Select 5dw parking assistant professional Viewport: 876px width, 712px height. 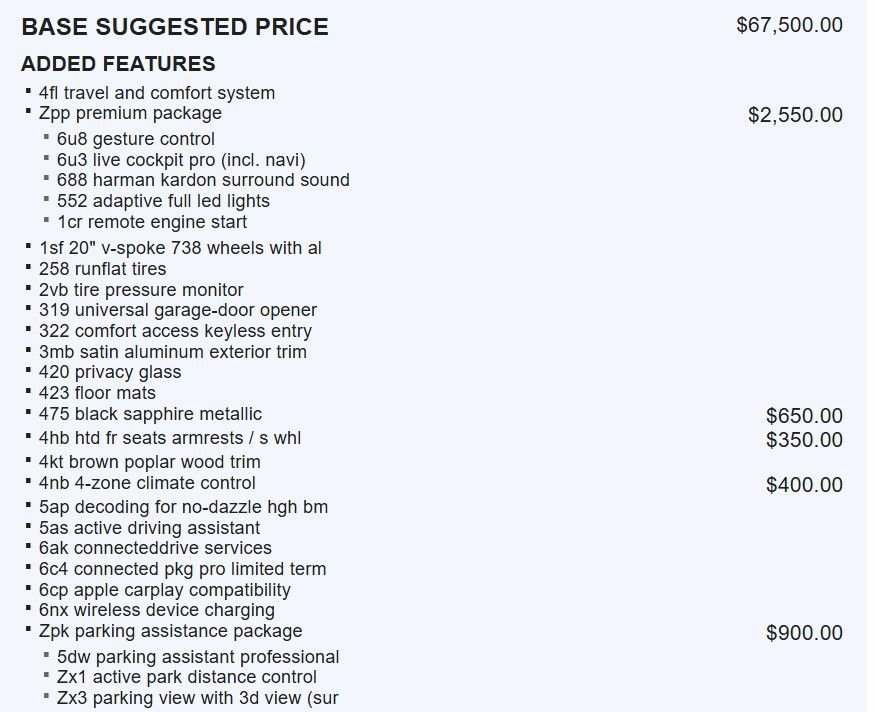coord(198,657)
